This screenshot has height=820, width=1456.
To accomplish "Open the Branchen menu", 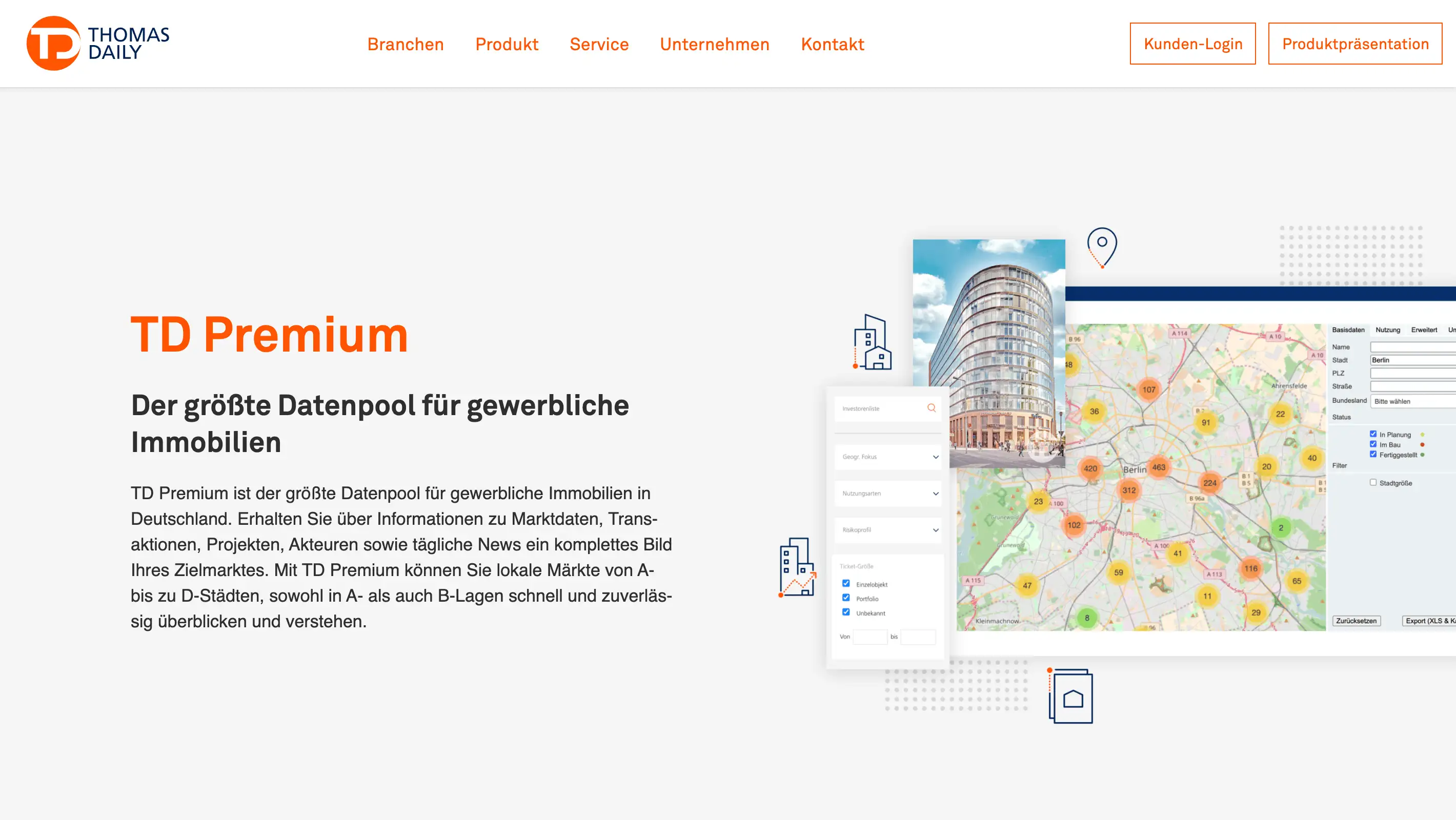I will [x=405, y=44].
